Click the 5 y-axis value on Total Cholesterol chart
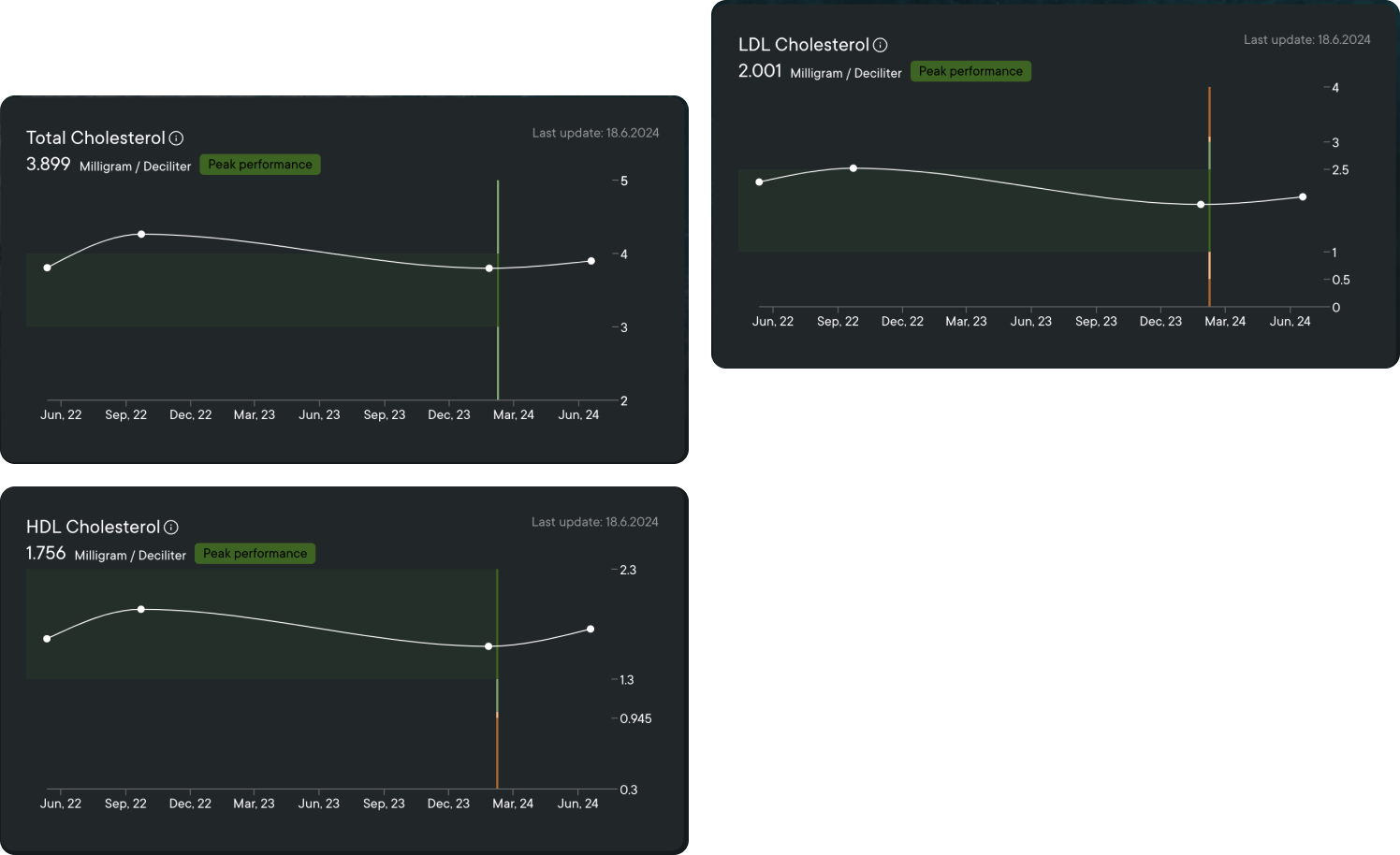This screenshot has height=855, width=1400. pos(624,181)
